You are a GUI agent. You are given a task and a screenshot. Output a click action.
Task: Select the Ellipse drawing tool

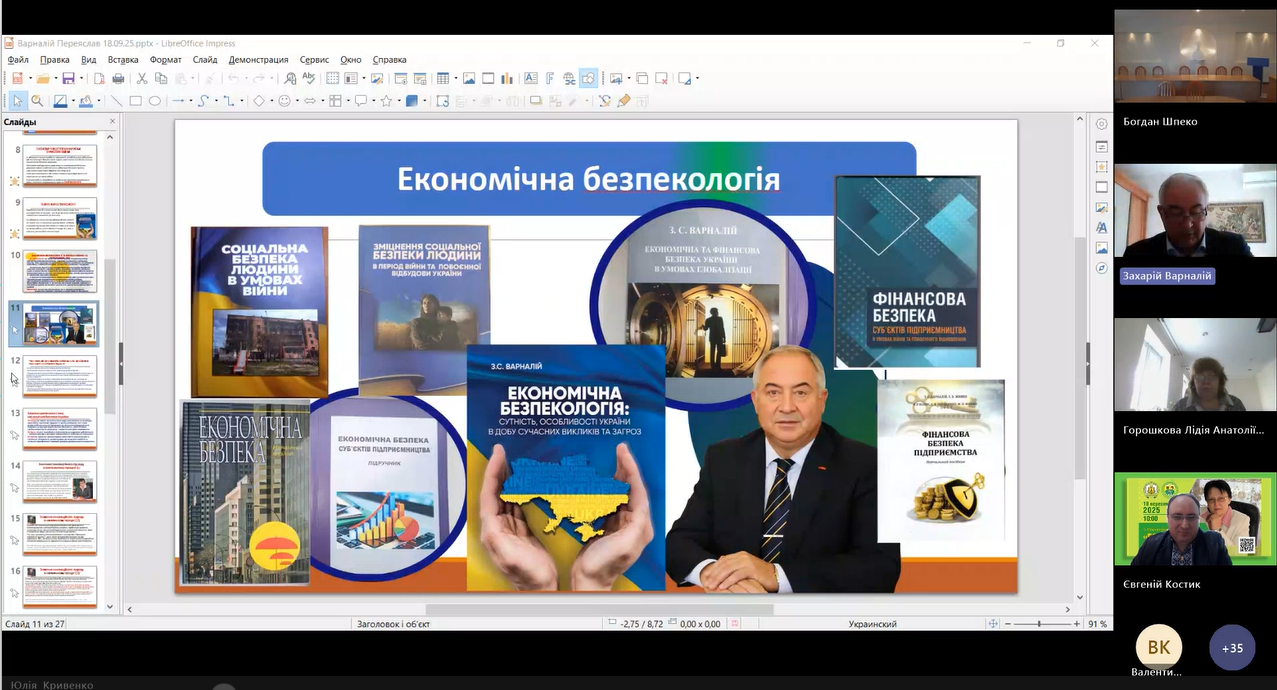(x=155, y=101)
